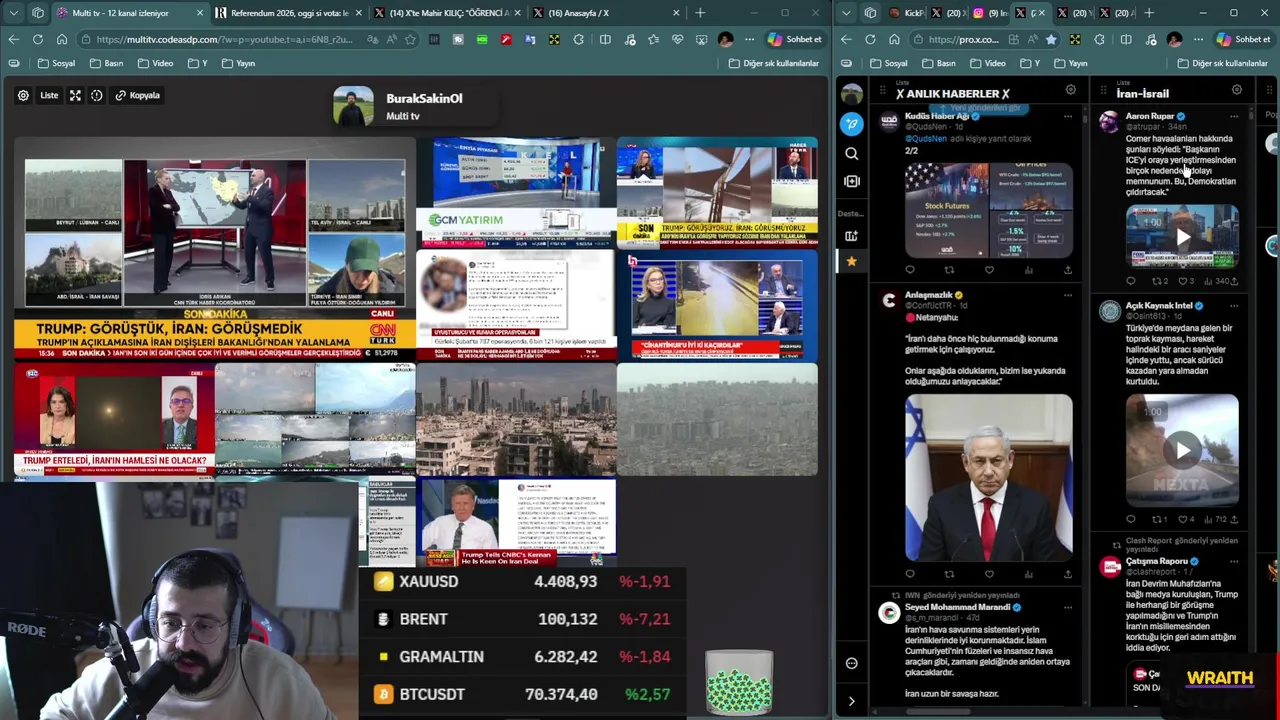1280x720 pixels.
Task: Click the clock icon beside Kopyala
Action: click(97, 95)
